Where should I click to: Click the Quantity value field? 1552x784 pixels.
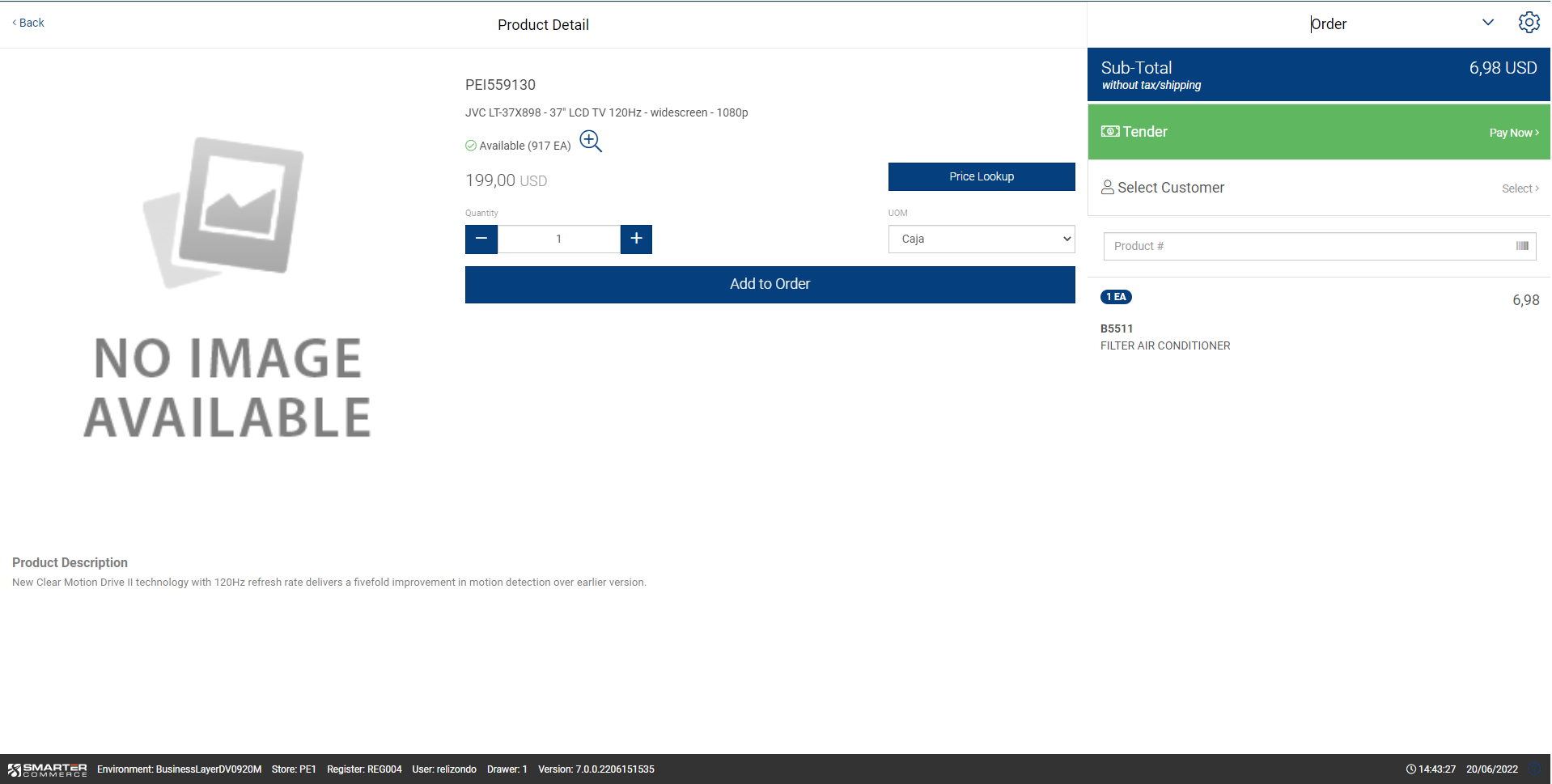pyautogui.click(x=558, y=239)
